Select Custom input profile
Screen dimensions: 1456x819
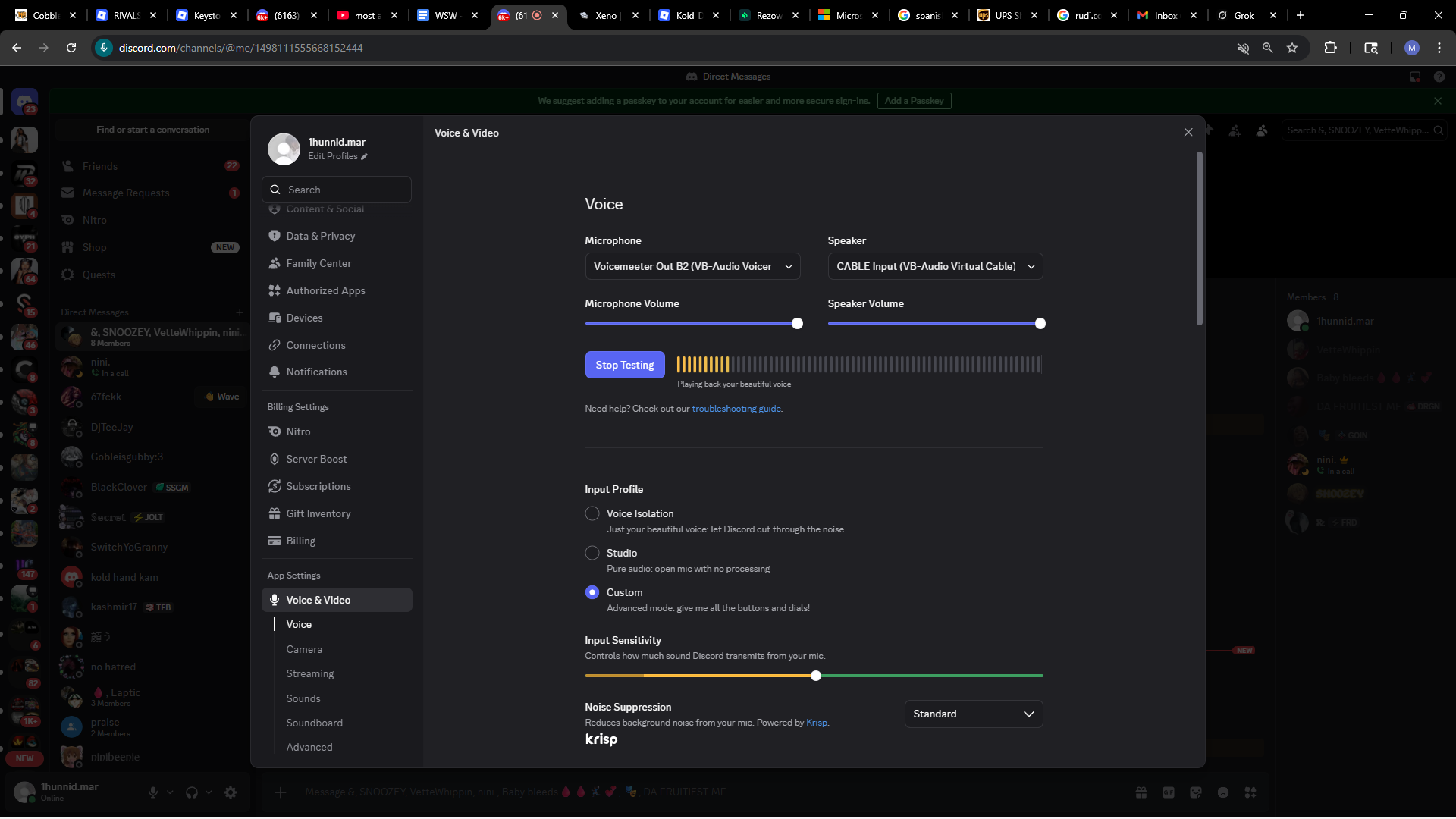point(592,592)
